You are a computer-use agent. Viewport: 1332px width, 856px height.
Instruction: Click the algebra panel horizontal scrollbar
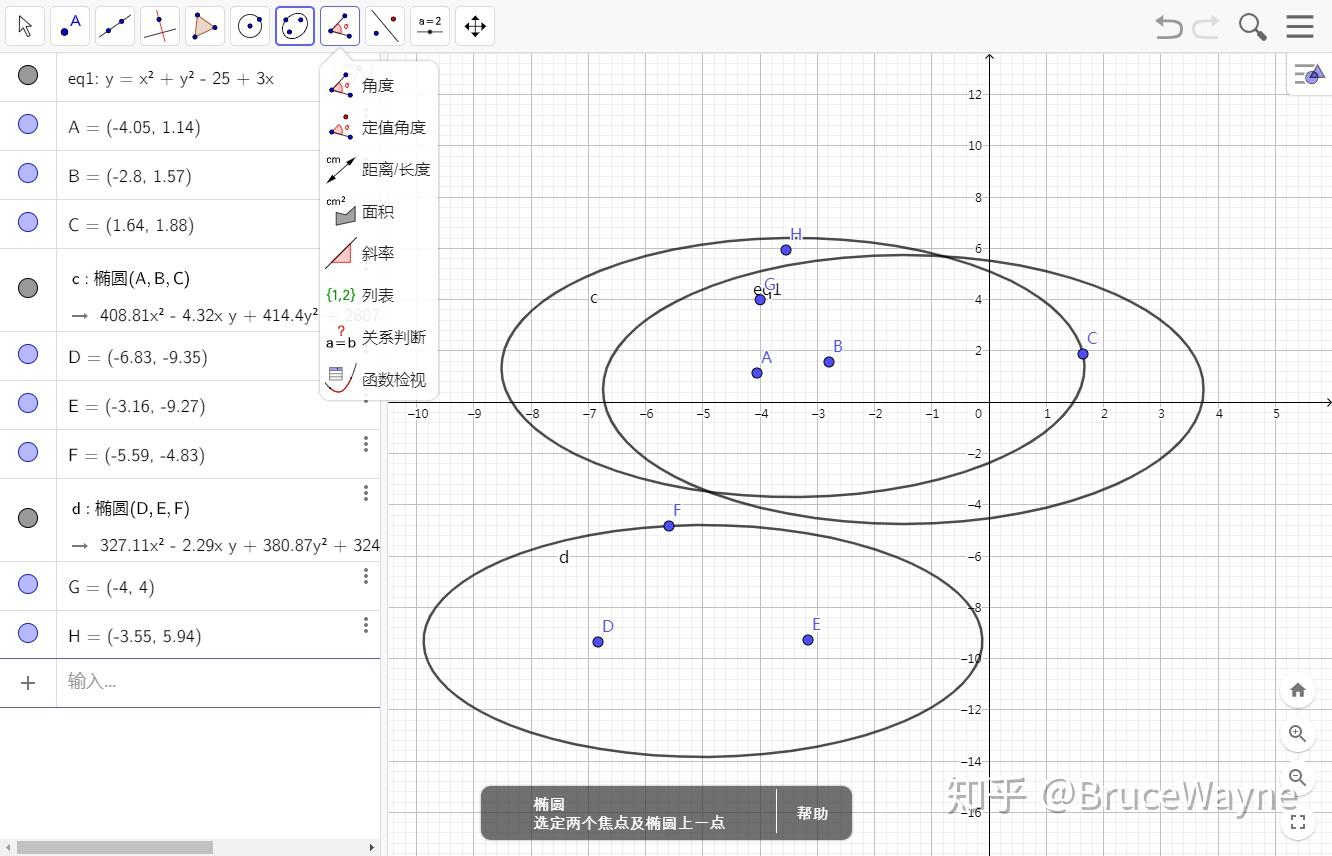pos(115,848)
